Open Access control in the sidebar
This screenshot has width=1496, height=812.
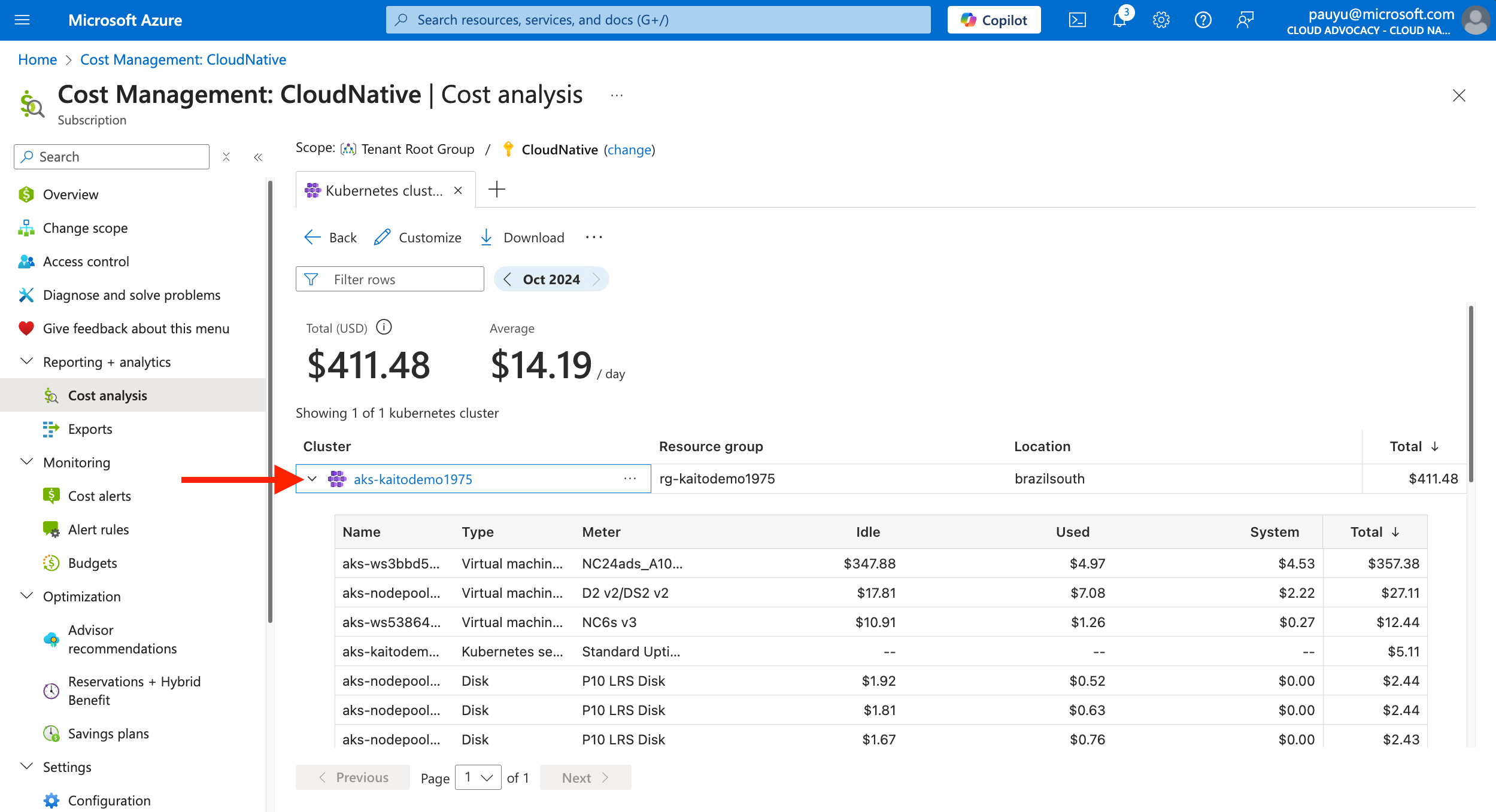tap(133, 261)
